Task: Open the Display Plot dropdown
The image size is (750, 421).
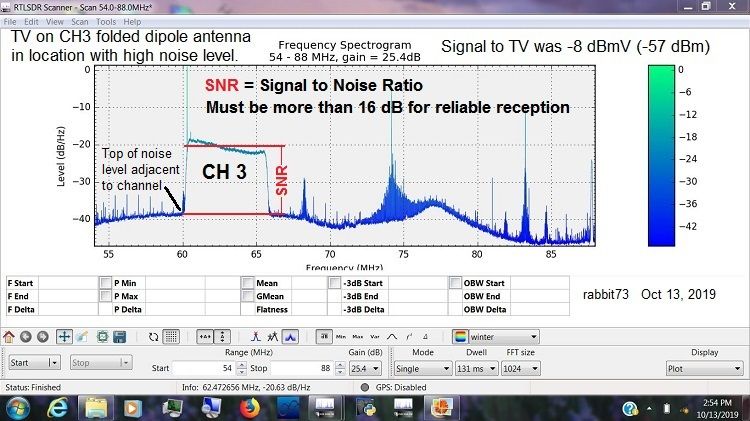Action: point(703,368)
